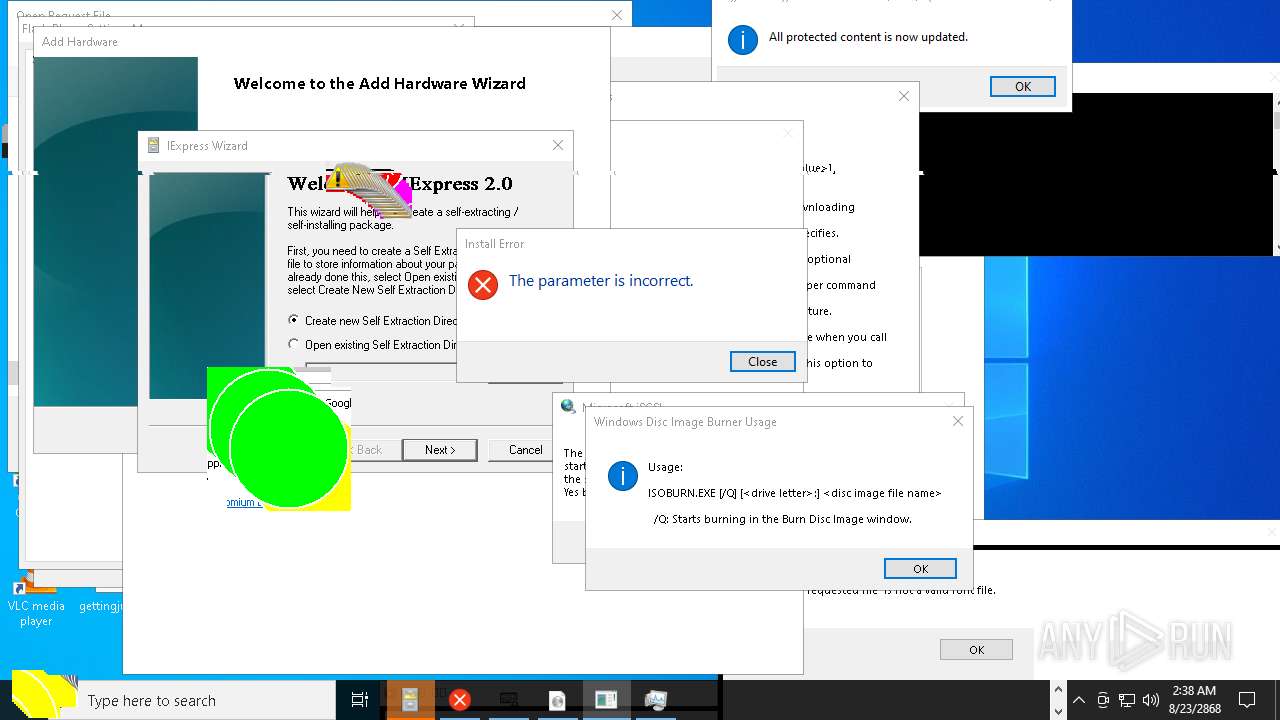Select Open existing Self Extraction Directive radio
The width and height of the screenshot is (1280, 720).
tap(293, 344)
